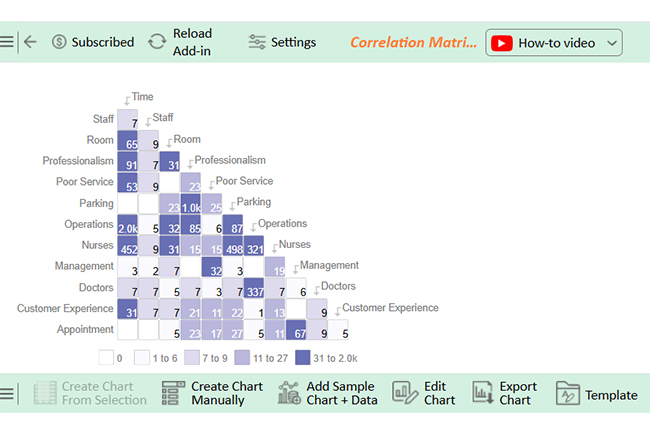Select the 31 to 2.0k legend swatch

(x=303, y=358)
